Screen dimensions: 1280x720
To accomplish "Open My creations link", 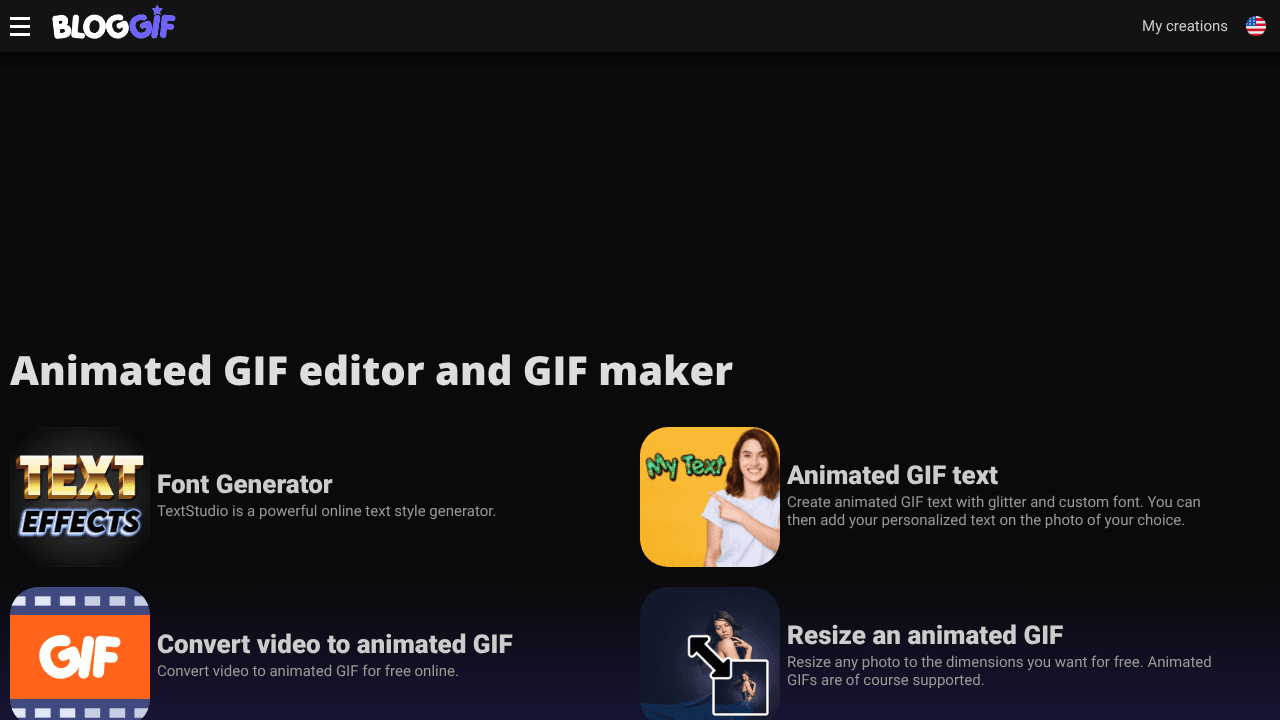I will point(1184,26).
